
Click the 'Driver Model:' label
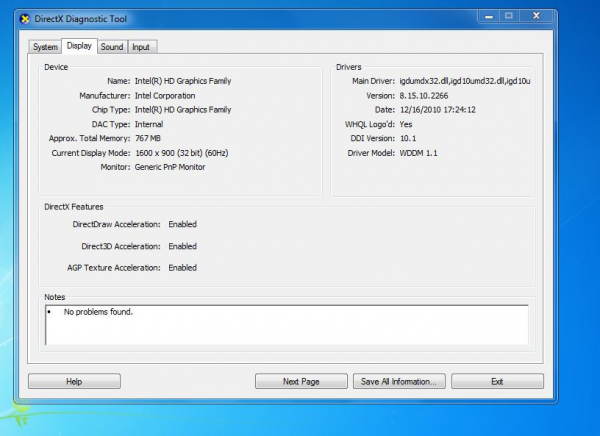pyautogui.click(x=371, y=153)
